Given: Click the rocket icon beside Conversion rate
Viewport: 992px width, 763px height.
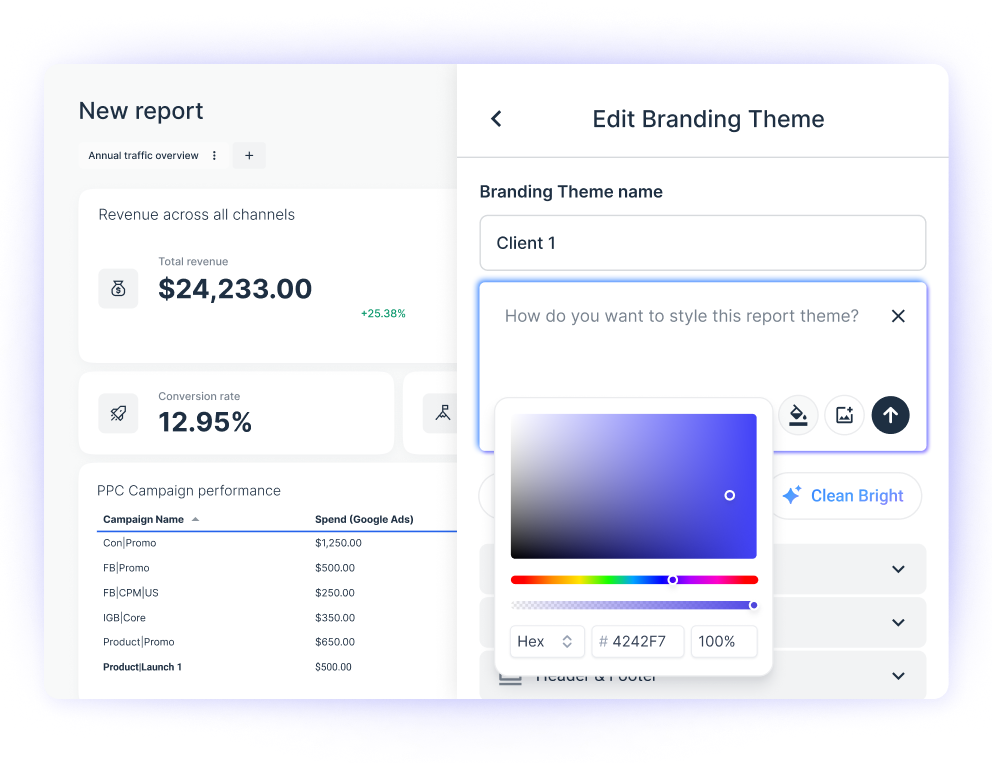Looking at the screenshot, I should coord(118,412).
